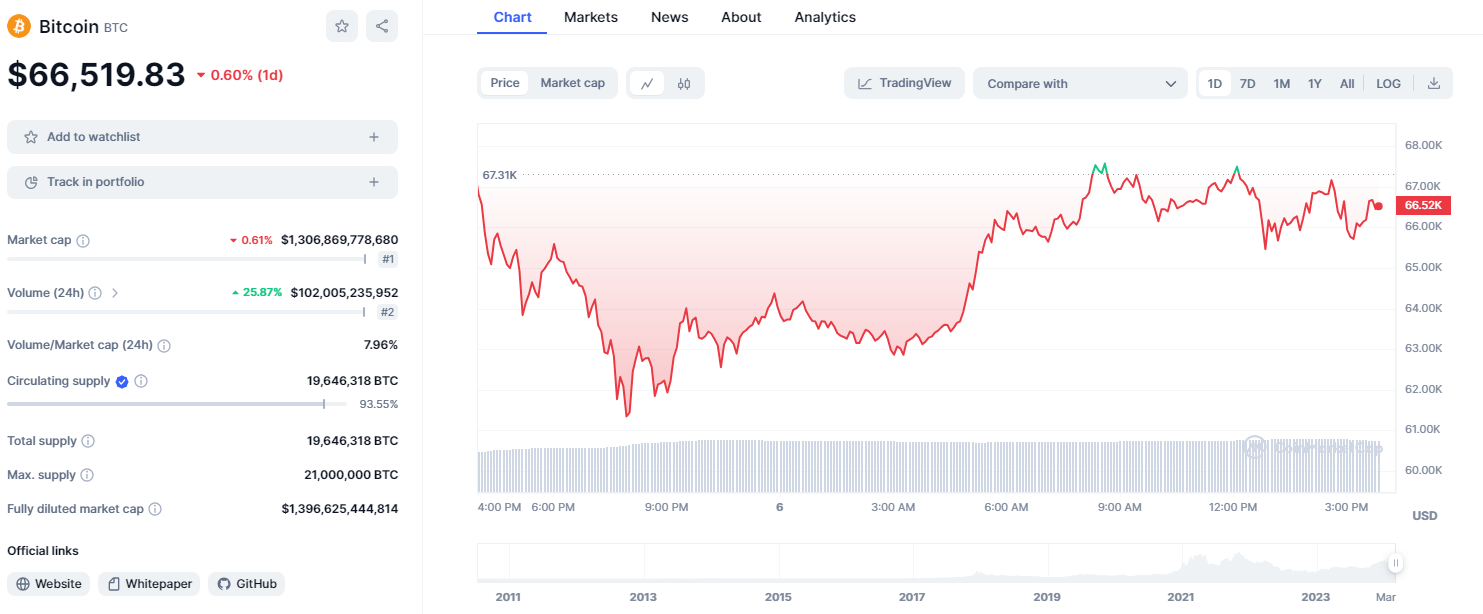Viewport: 1483px width, 614px height.
Task: Open the Compare with dropdown
Action: (1080, 84)
